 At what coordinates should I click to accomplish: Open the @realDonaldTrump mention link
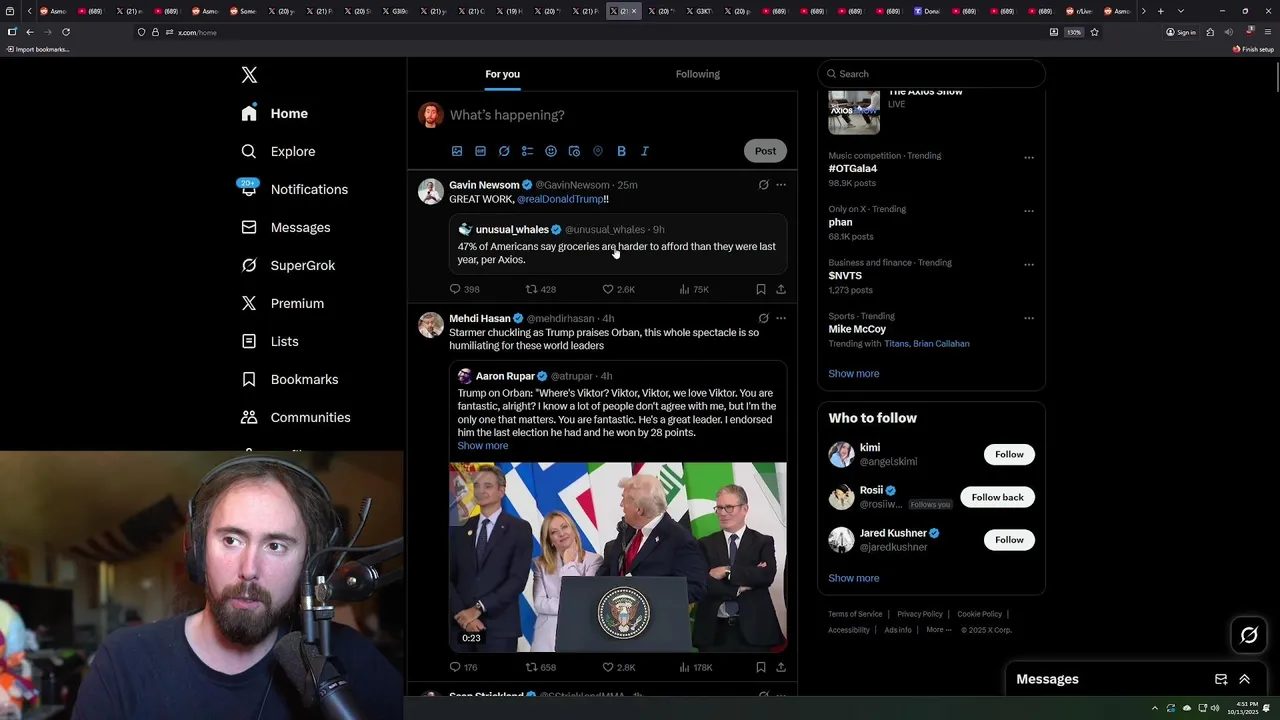pyautogui.click(x=560, y=199)
